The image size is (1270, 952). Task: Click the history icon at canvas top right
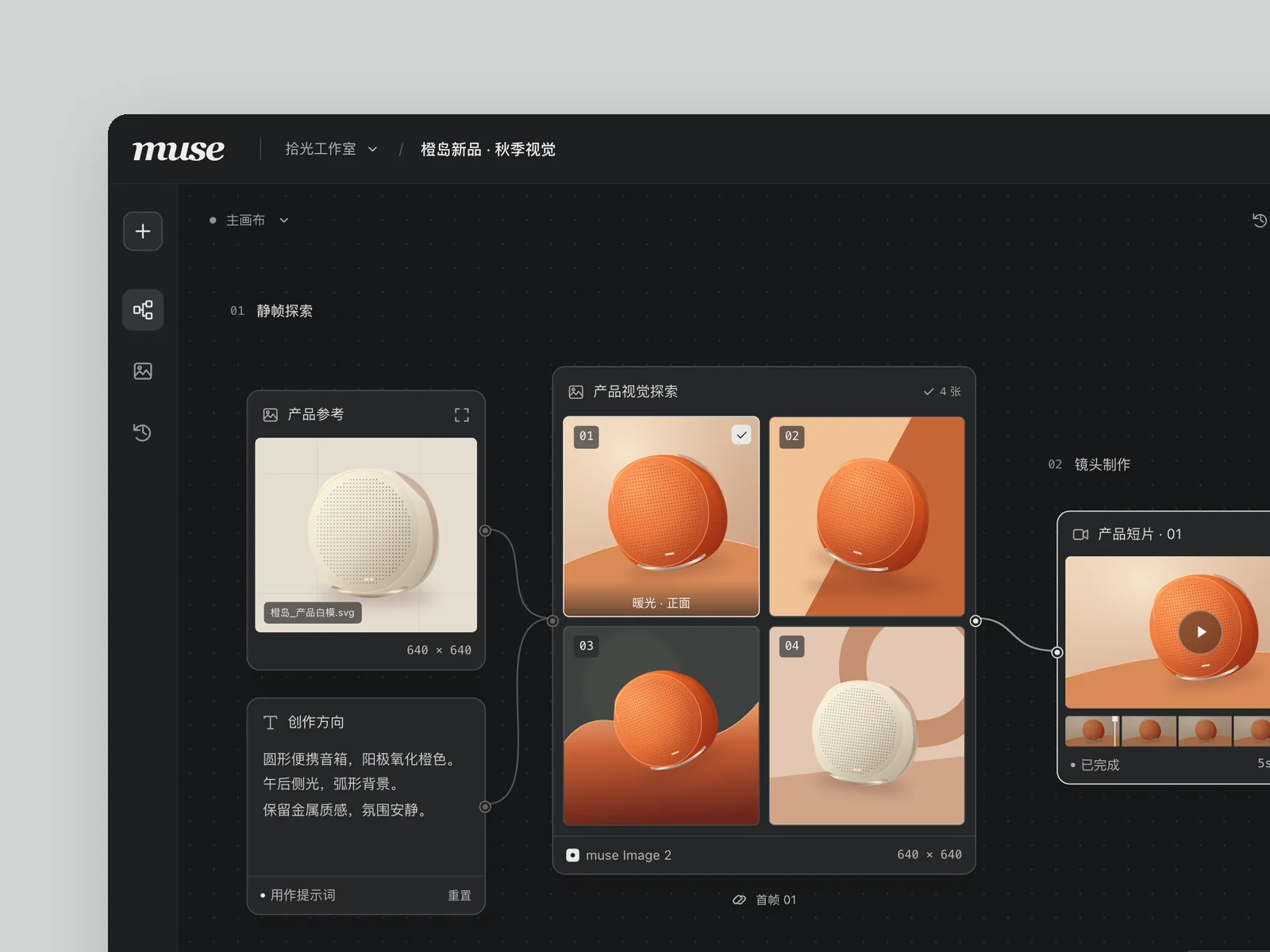pyautogui.click(x=1260, y=220)
